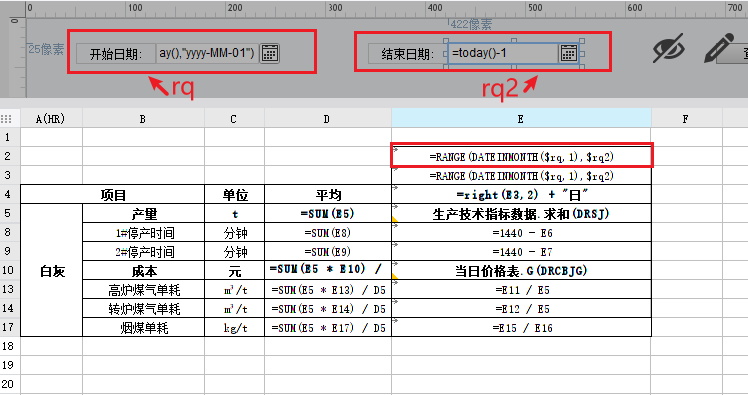748x395 pixels.
Task: Select column header B
Action: pyautogui.click(x=143, y=119)
